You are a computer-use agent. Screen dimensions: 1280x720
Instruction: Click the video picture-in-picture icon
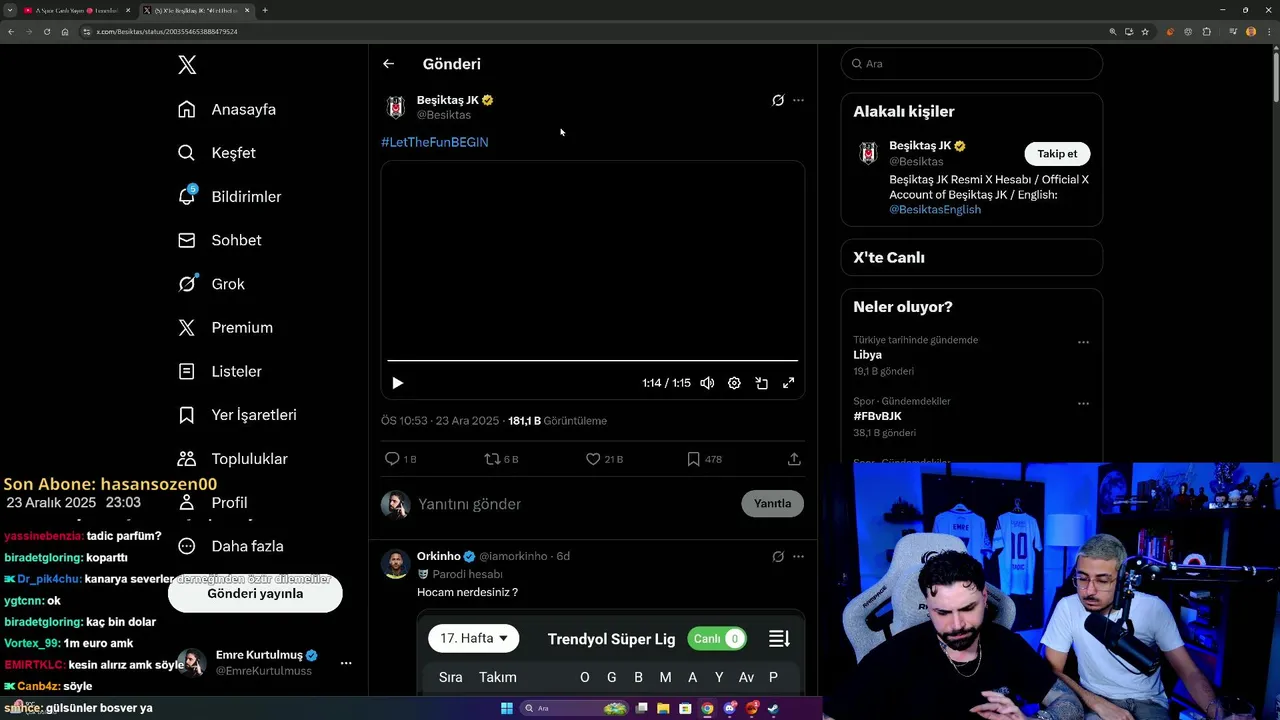tap(761, 383)
